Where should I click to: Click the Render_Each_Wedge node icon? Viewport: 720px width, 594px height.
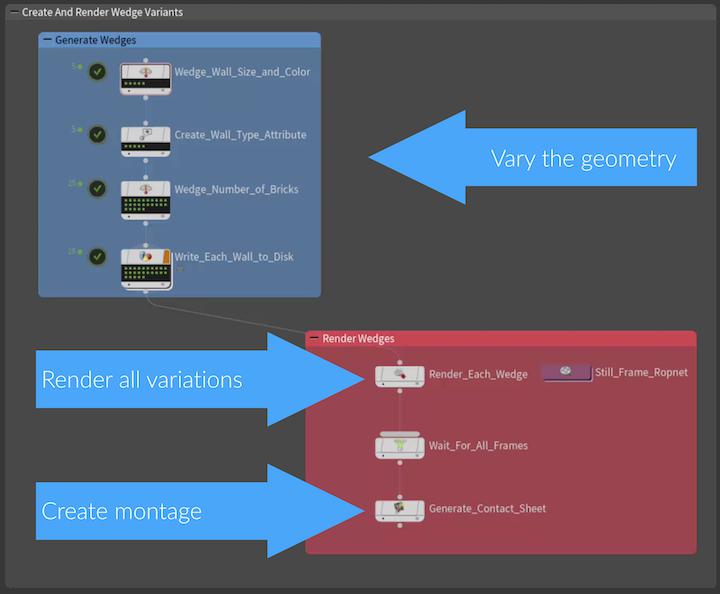pos(399,375)
